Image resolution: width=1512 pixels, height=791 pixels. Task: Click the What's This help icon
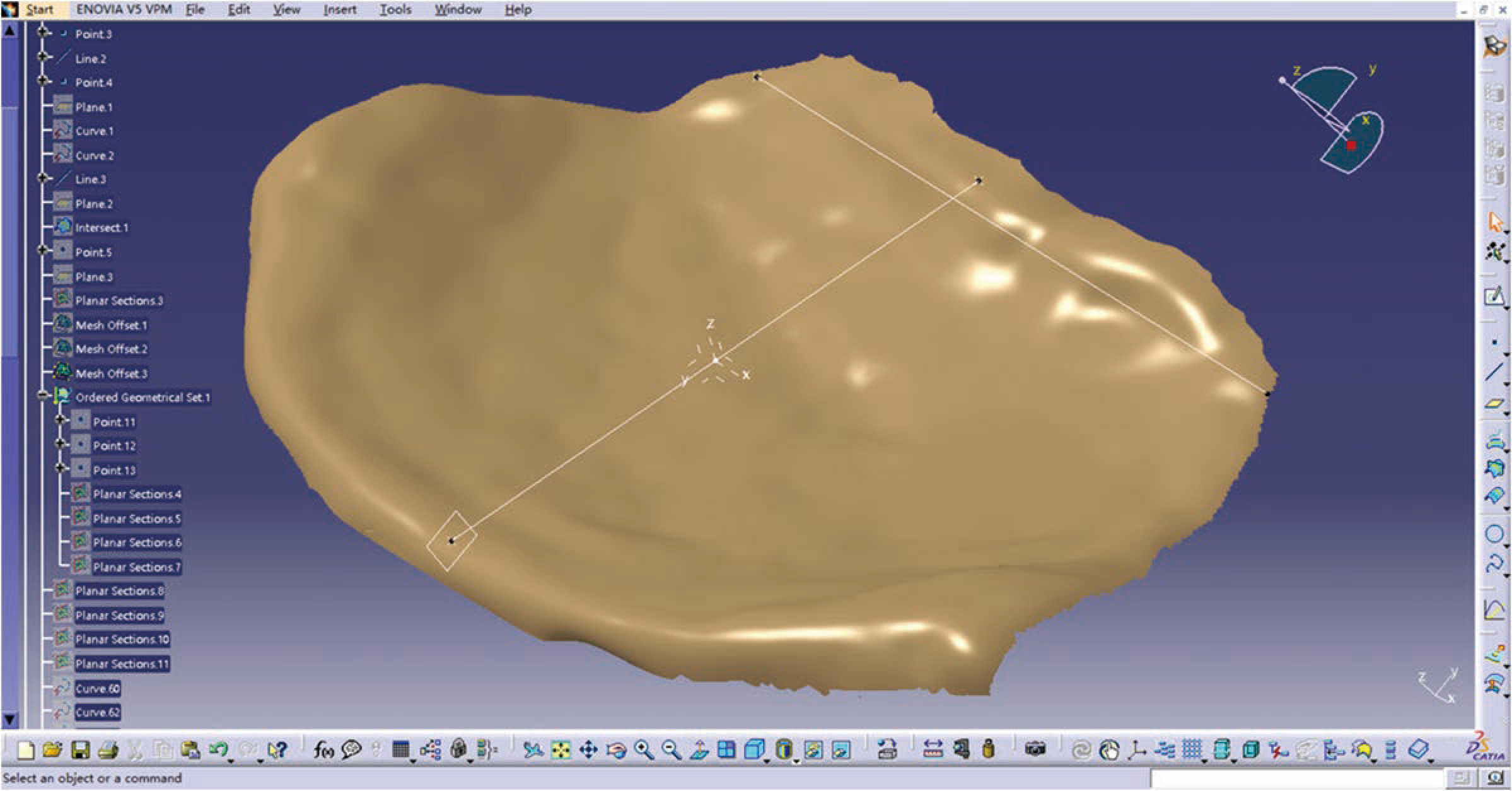pos(277,750)
